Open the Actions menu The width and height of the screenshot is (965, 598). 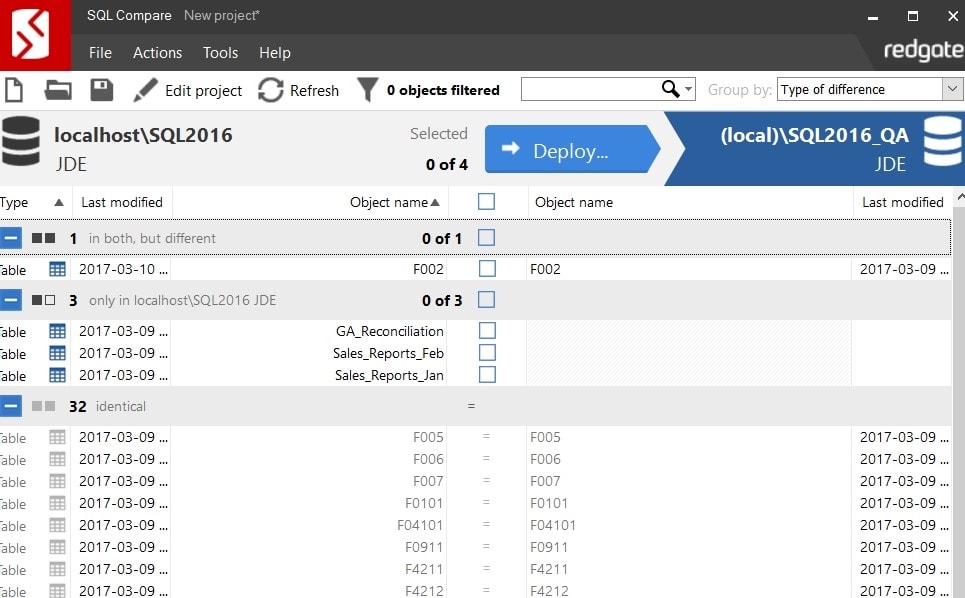pyautogui.click(x=158, y=53)
